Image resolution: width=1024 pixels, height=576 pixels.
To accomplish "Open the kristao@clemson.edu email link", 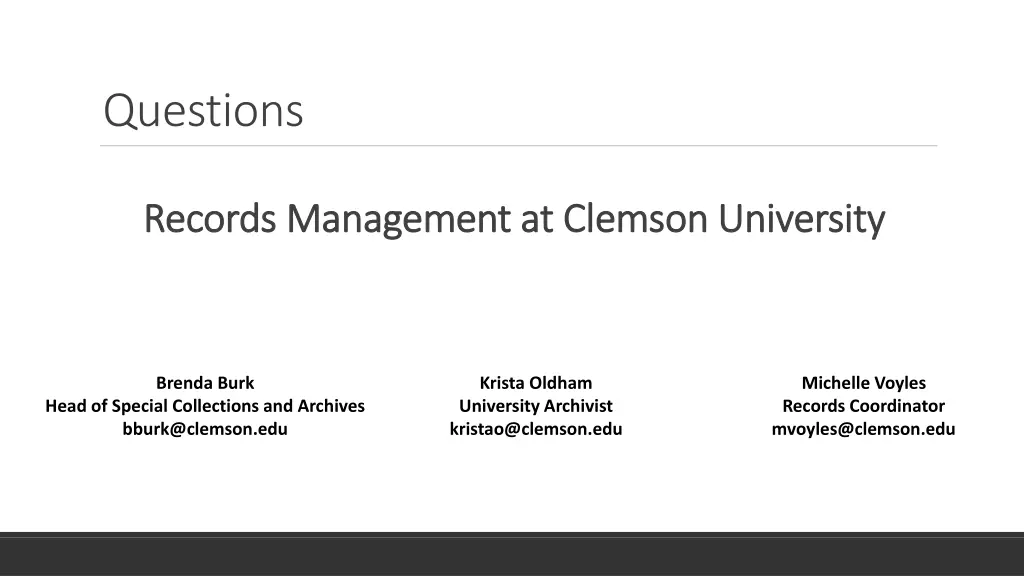I will 536,429.
